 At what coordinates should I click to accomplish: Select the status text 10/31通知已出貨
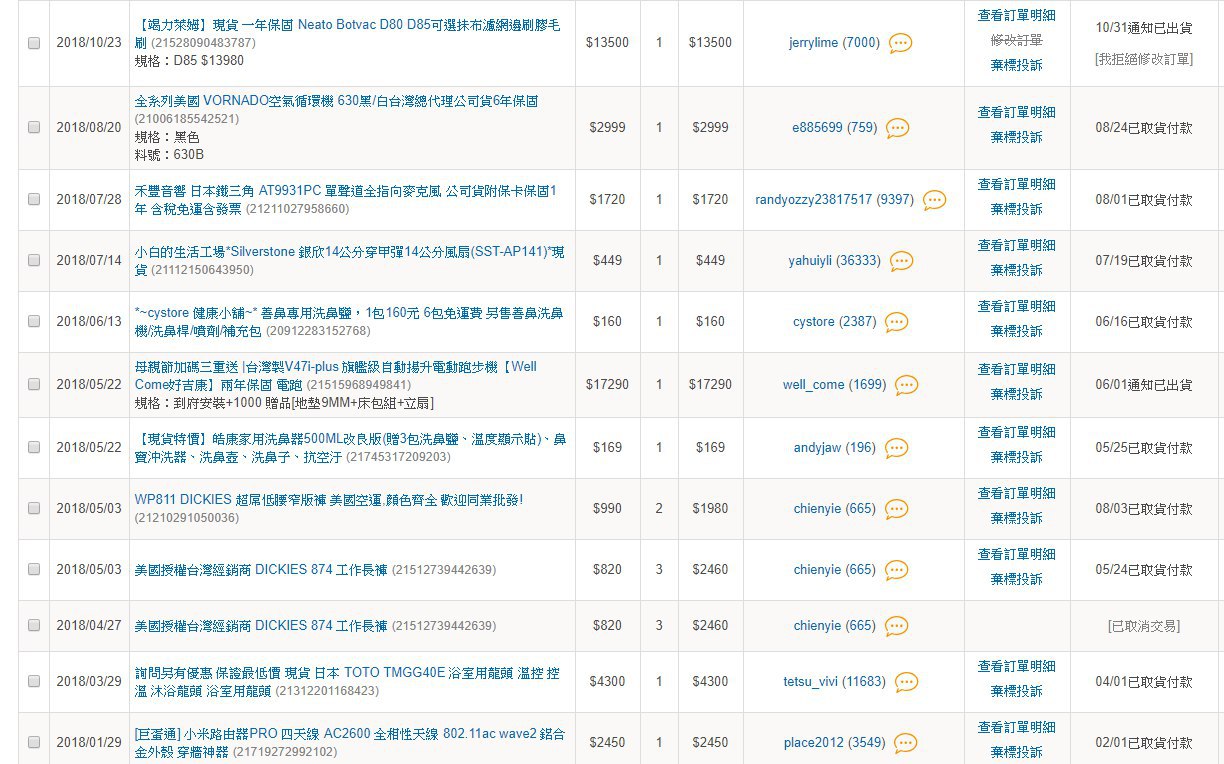pyautogui.click(x=1144, y=29)
